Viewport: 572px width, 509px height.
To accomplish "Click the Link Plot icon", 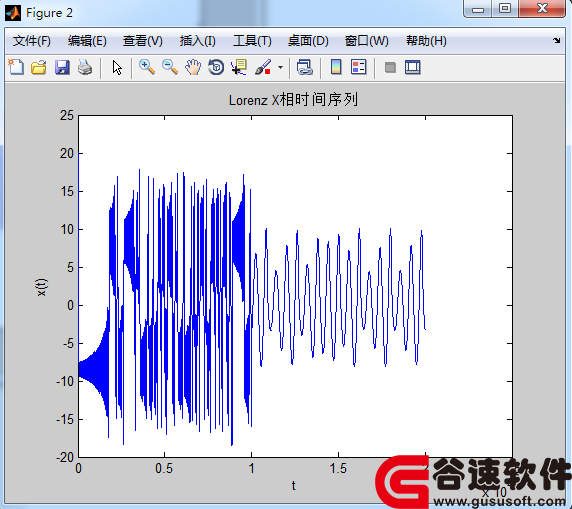I will click(x=305, y=68).
